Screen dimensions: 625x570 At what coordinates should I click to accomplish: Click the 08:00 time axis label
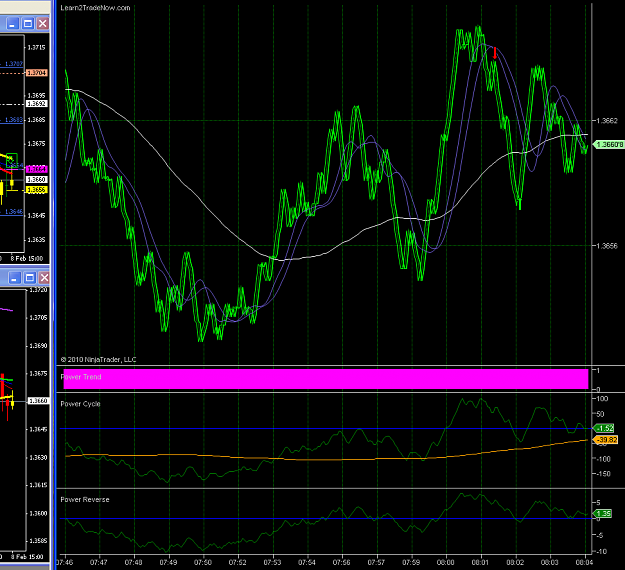[445, 562]
